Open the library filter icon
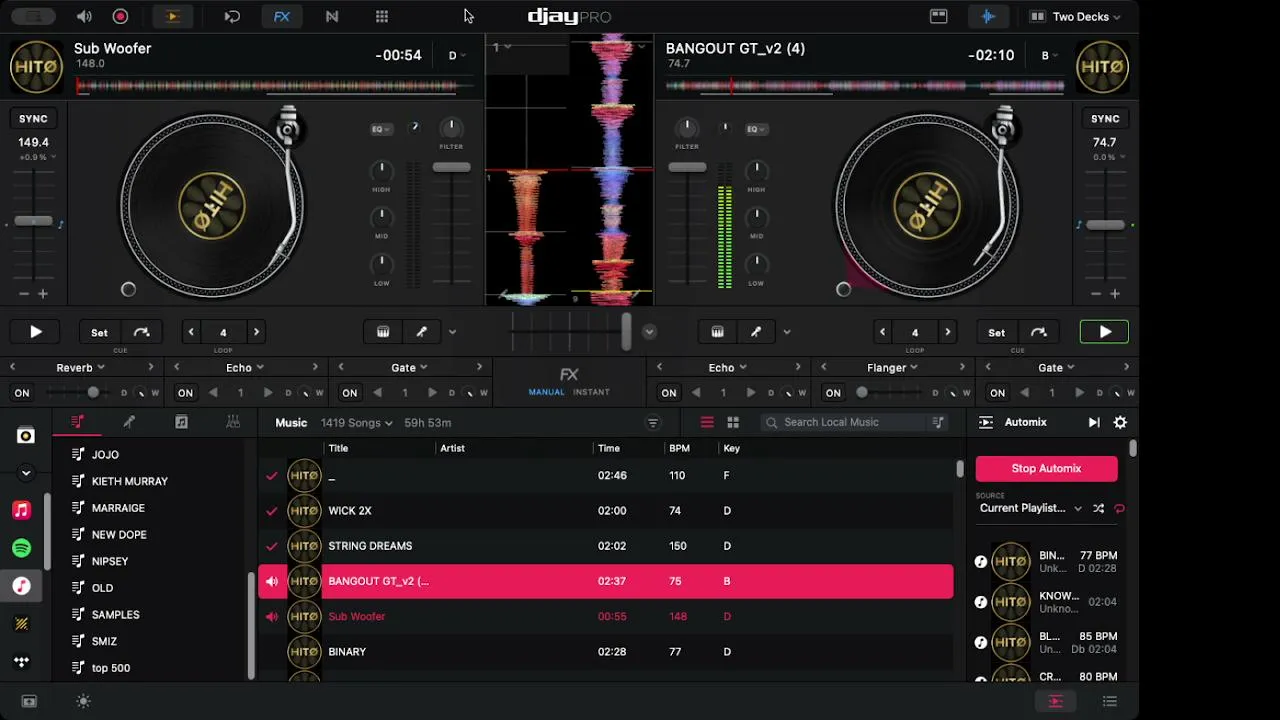The width and height of the screenshot is (1280, 720). coord(653,423)
